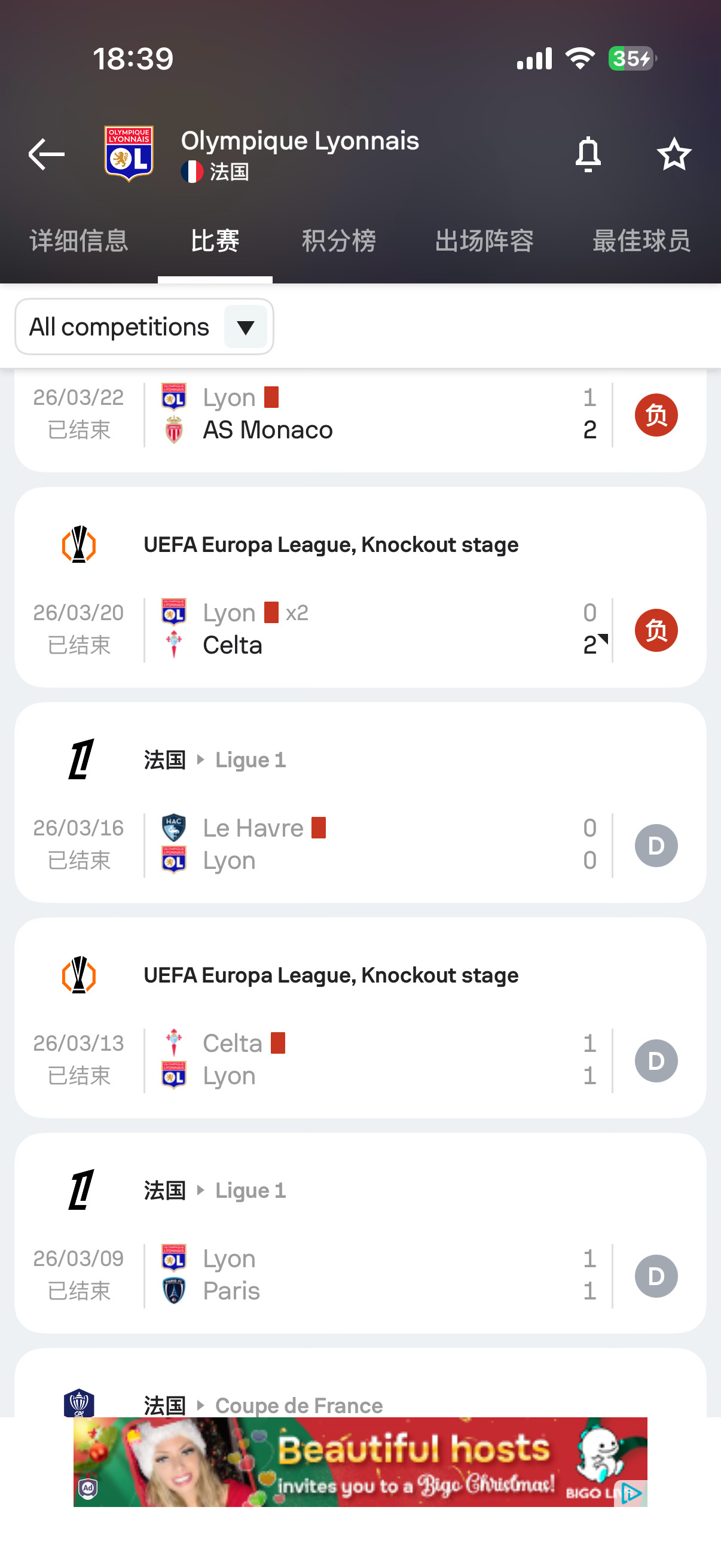Image resolution: width=721 pixels, height=1568 pixels.
Task: Tap the Europa League trophy icon above Lyon–Celta 26/03/20
Action: point(79,544)
